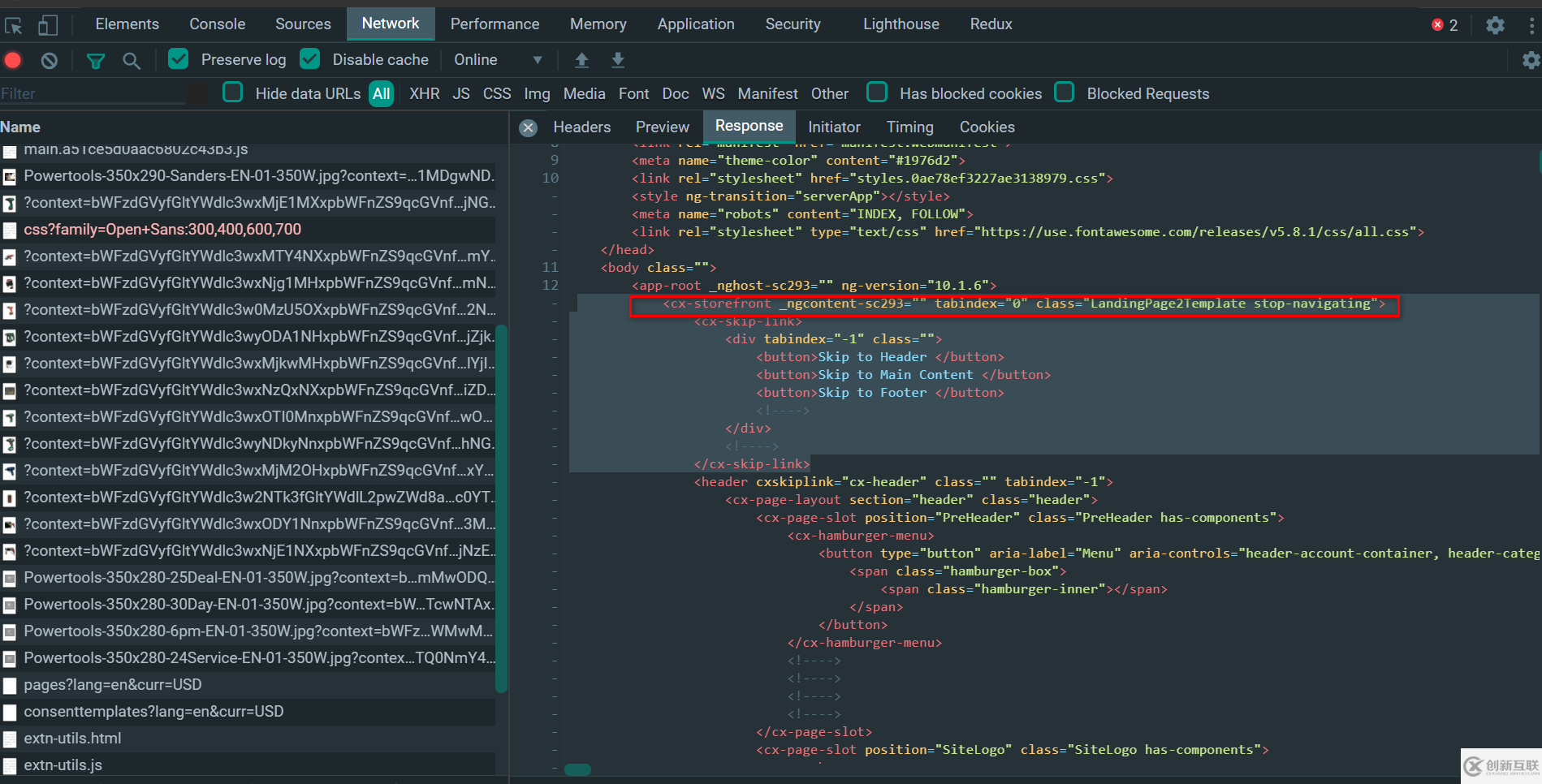Filter requests by Img
Screen dimensions: 1542x784
click(537, 94)
